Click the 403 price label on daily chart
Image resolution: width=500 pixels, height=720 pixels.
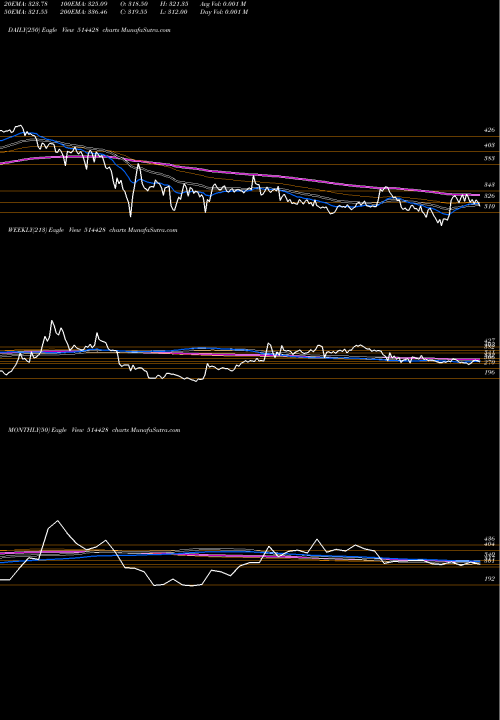(x=489, y=145)
